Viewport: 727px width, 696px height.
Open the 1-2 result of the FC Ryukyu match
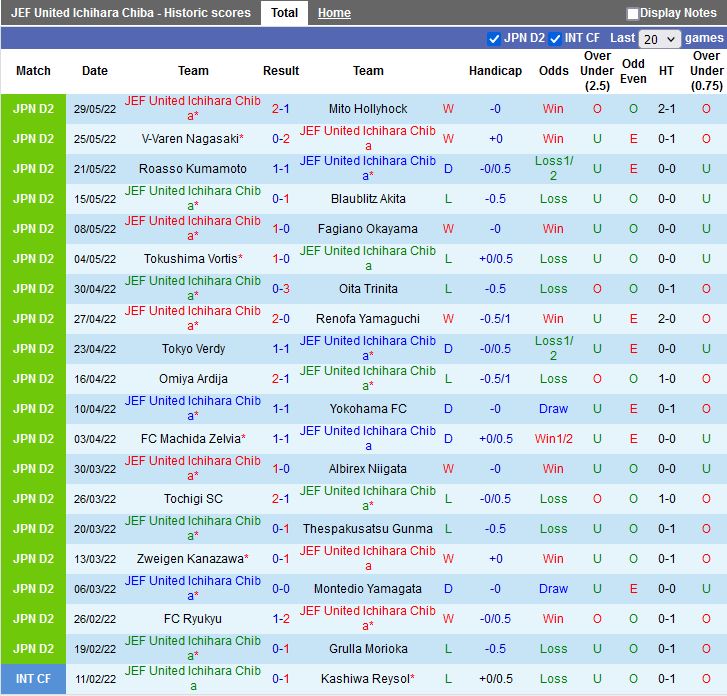click(281, 619)
